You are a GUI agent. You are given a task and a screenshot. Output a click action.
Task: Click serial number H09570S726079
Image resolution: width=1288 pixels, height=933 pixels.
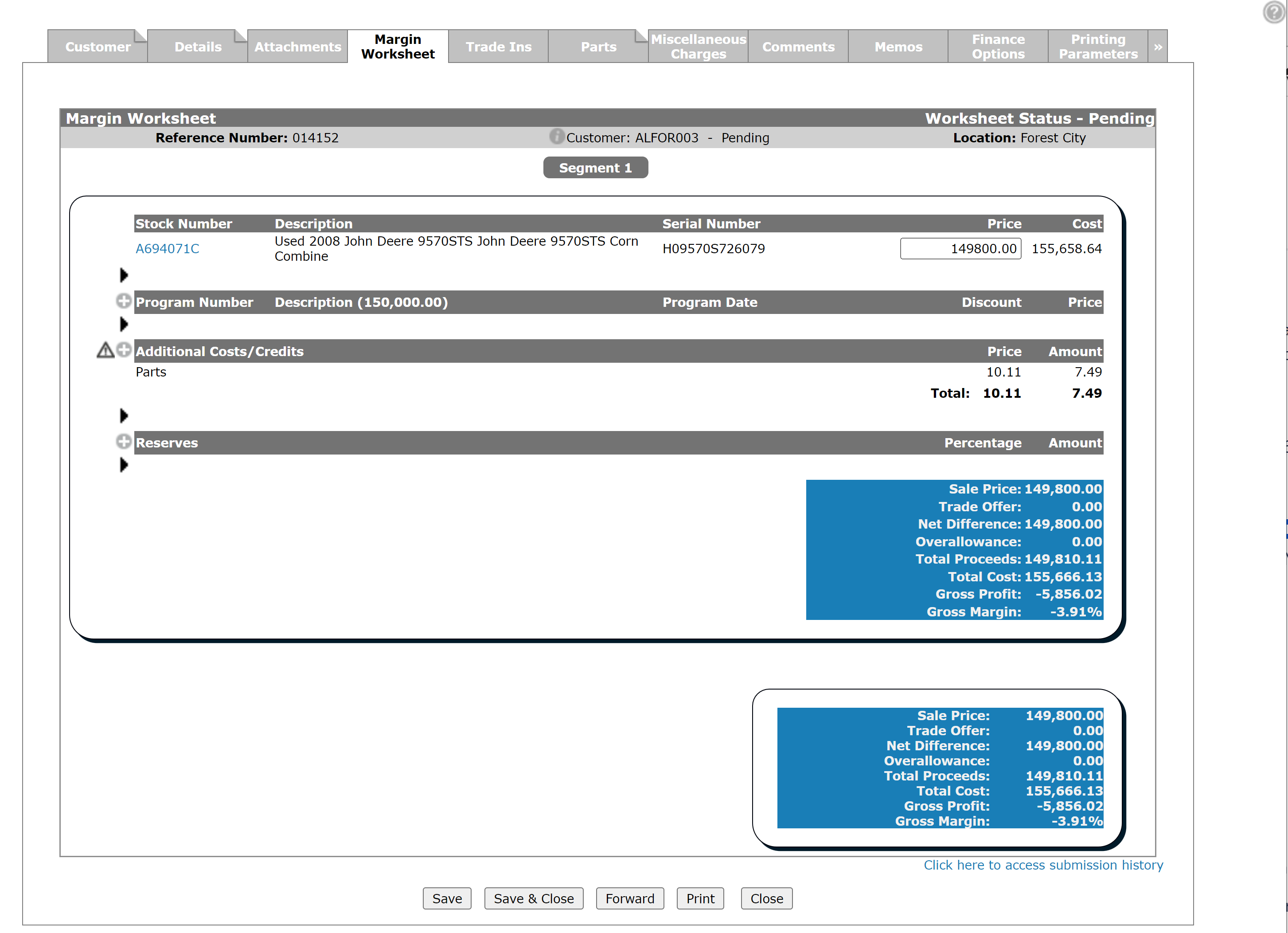[x=713, y=249]
